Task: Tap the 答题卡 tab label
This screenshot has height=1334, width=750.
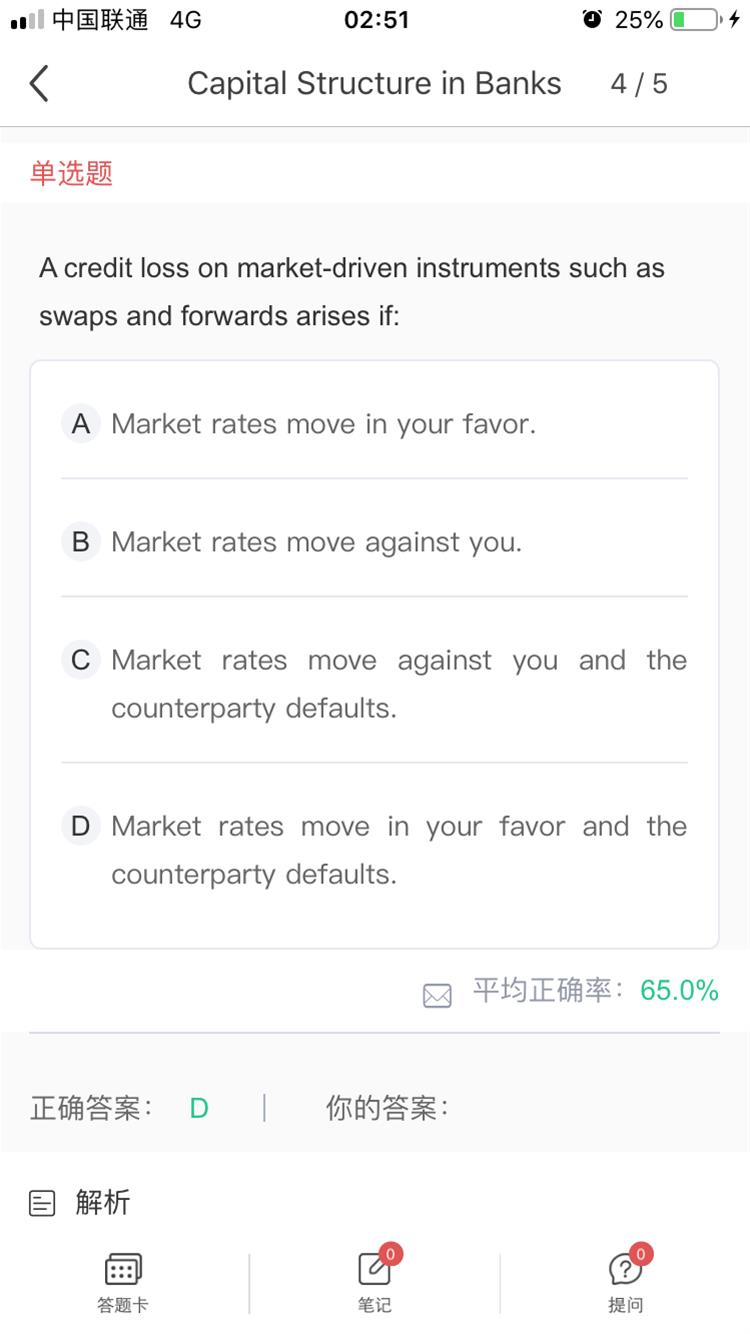Action: coord(123,1305)
